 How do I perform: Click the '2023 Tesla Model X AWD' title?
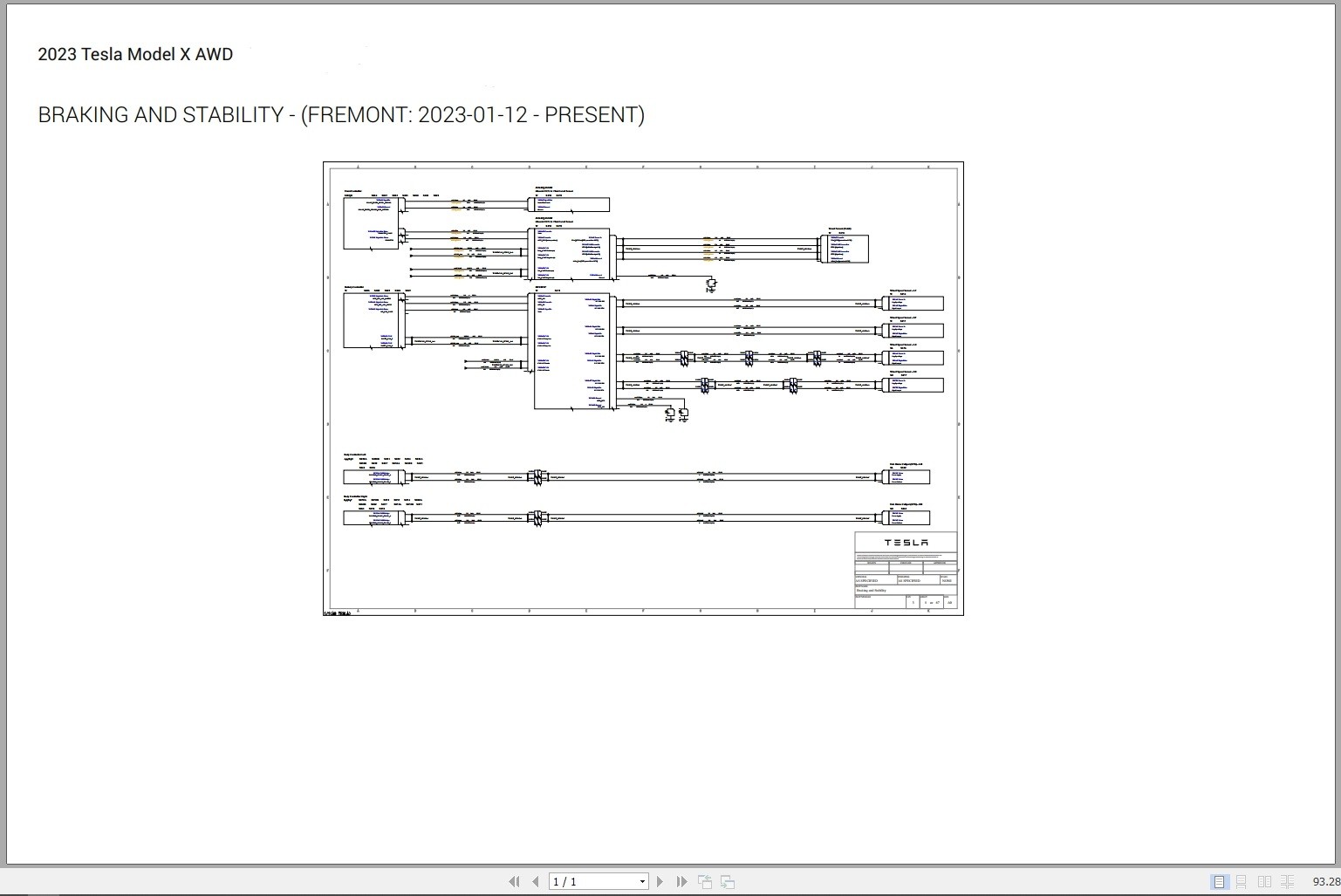click(x=135, y=54)
